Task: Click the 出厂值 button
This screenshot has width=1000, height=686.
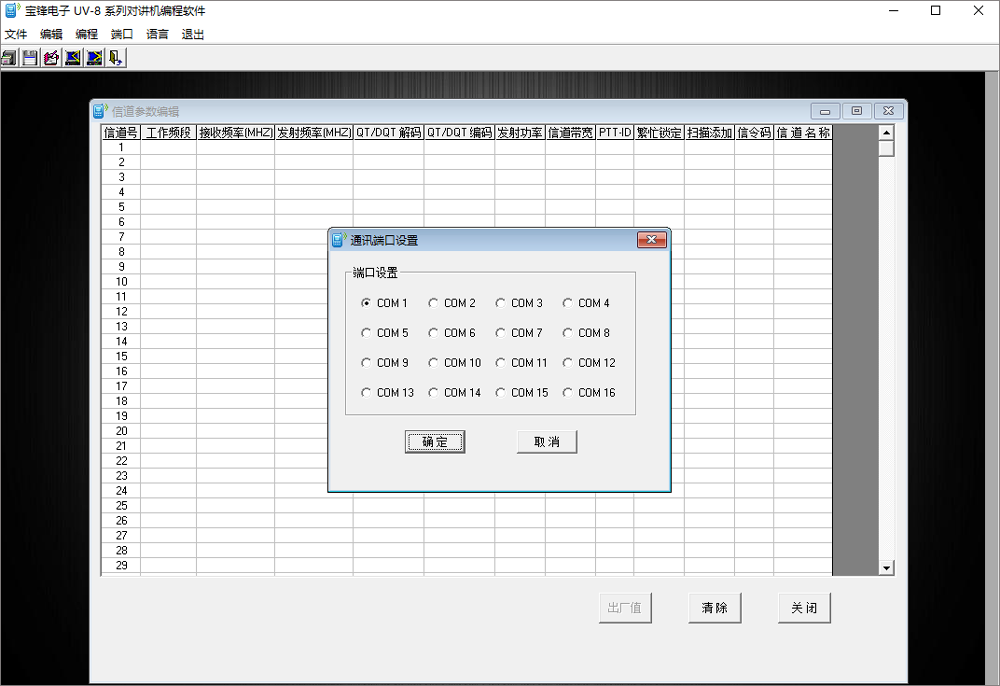Action: click(625, 608)
